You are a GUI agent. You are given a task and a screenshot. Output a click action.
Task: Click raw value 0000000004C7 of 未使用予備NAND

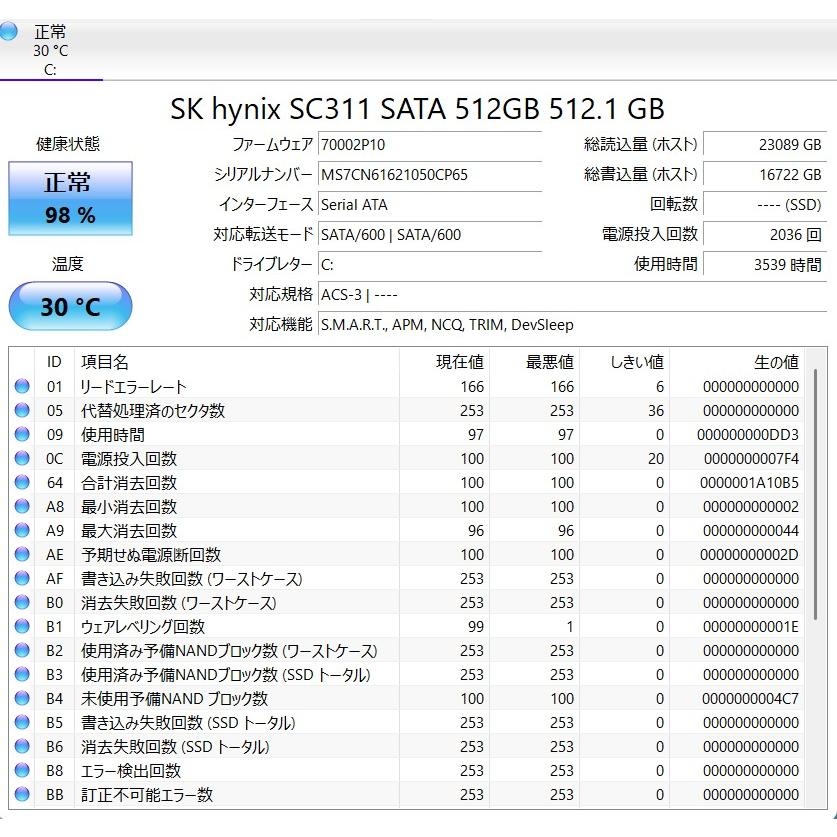click(x=751, y=699)
